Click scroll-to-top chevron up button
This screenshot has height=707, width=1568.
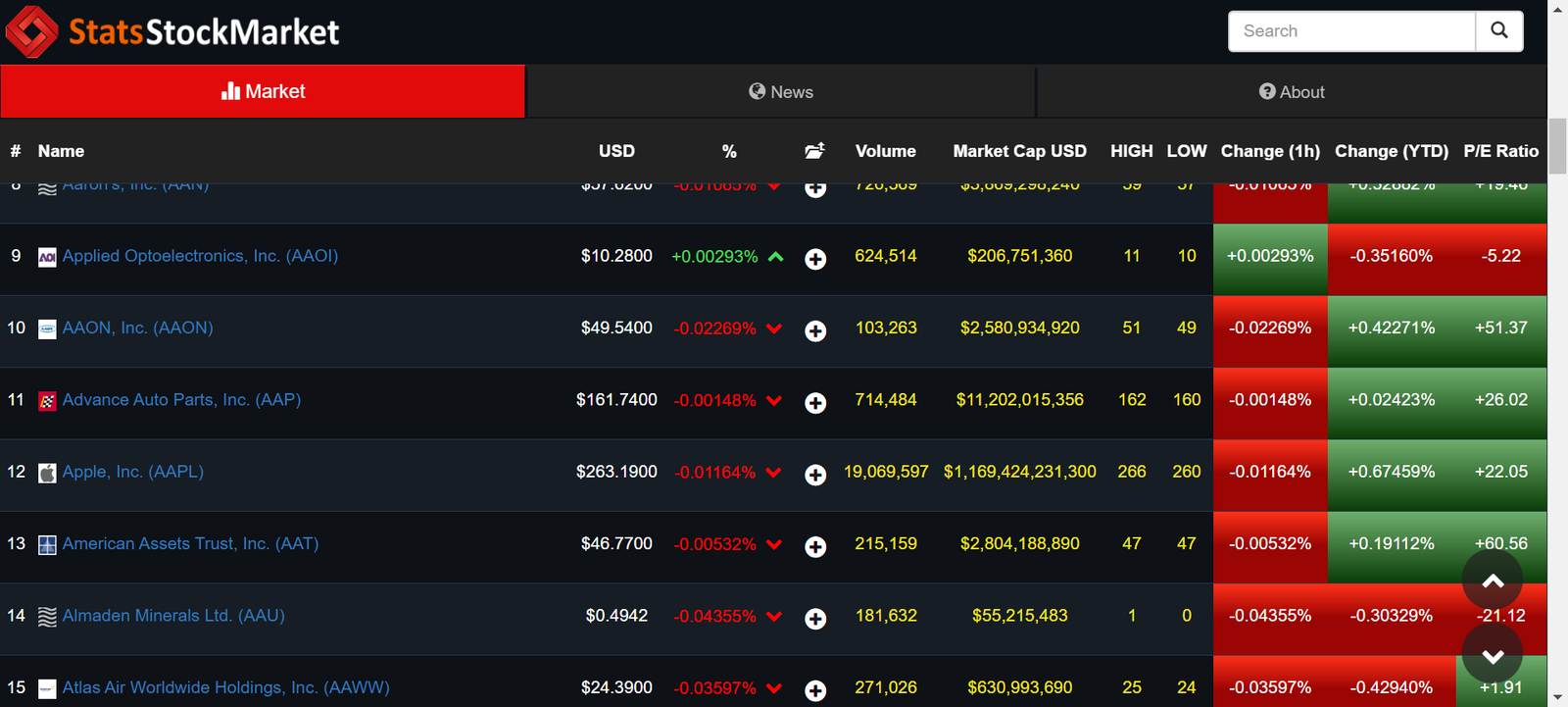[x=1492, y=581]
